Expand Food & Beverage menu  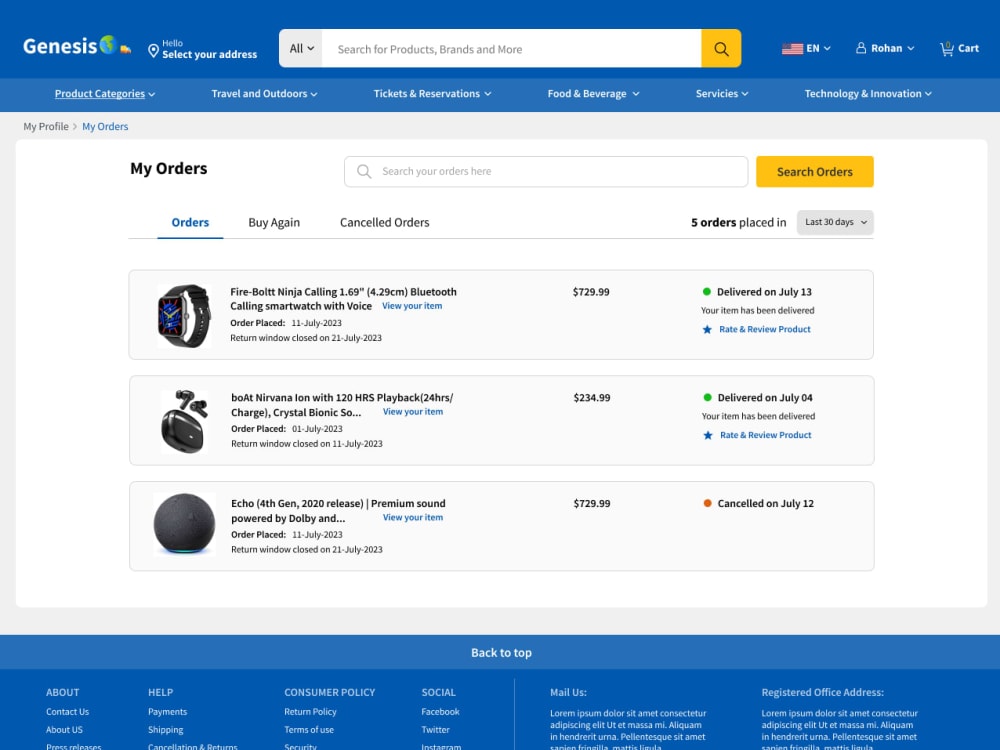point(593,94)
